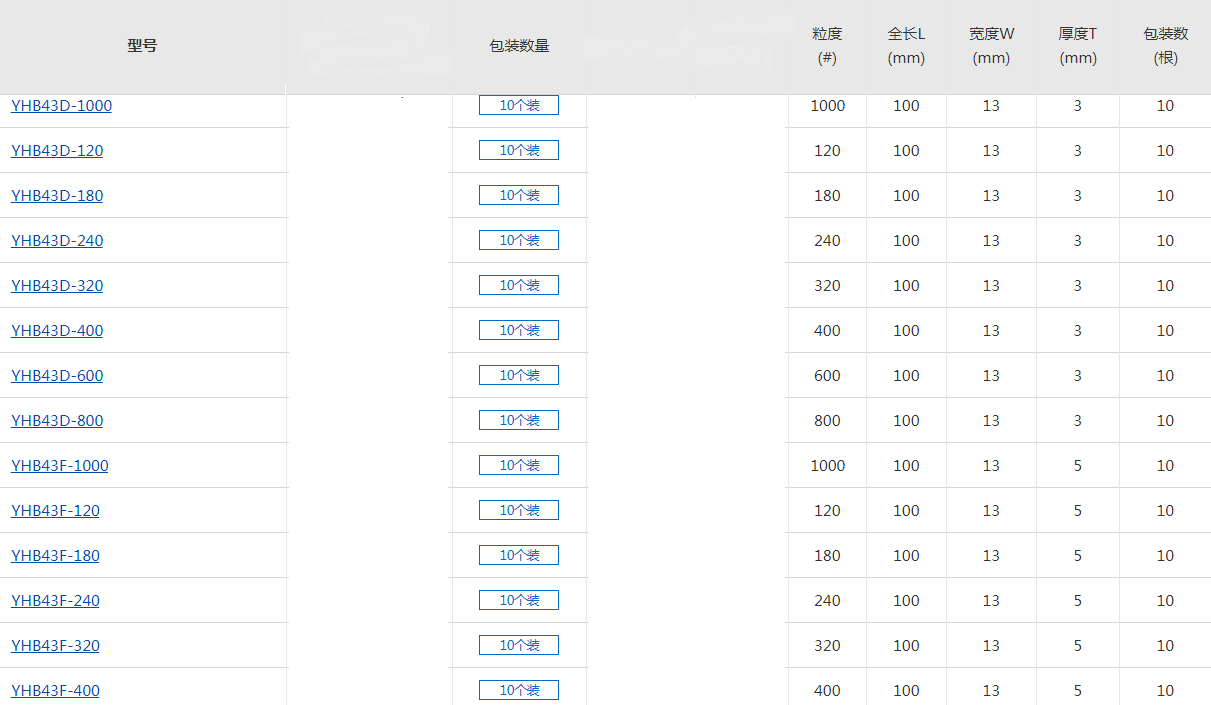Screen dimensions: 1211x705
Task: Click the 型号 column header
Action: (x=142, y=46)
